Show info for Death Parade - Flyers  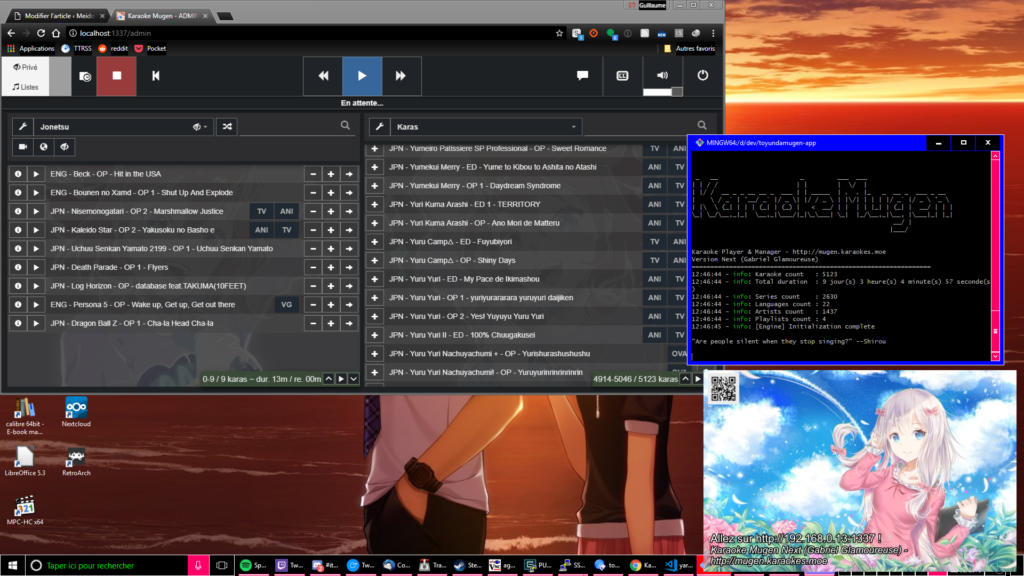click(x=18, y=267)
